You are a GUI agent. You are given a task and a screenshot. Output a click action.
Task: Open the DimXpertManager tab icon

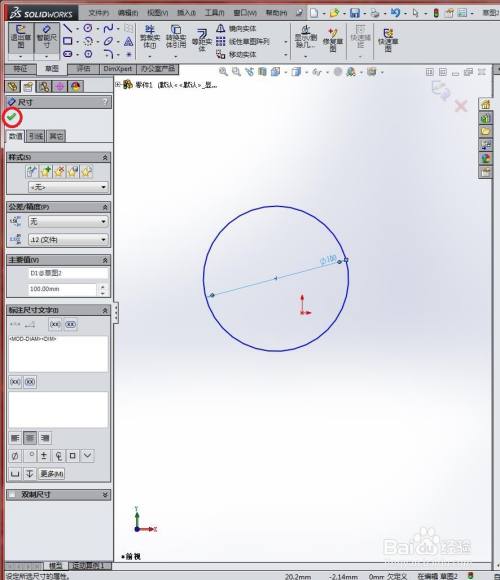60,87
